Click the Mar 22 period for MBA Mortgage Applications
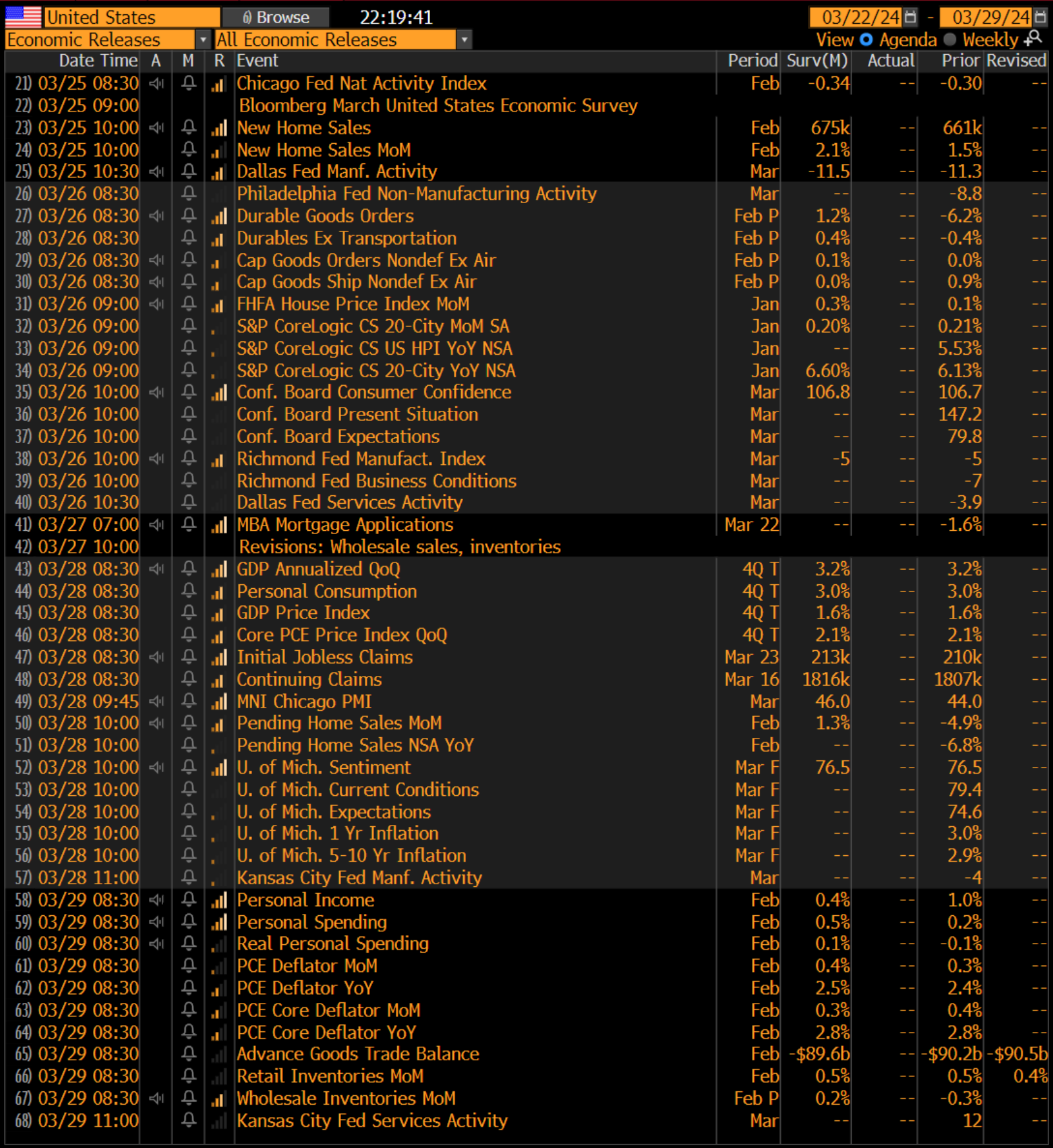1053x1148 pixels. (751, 524)
